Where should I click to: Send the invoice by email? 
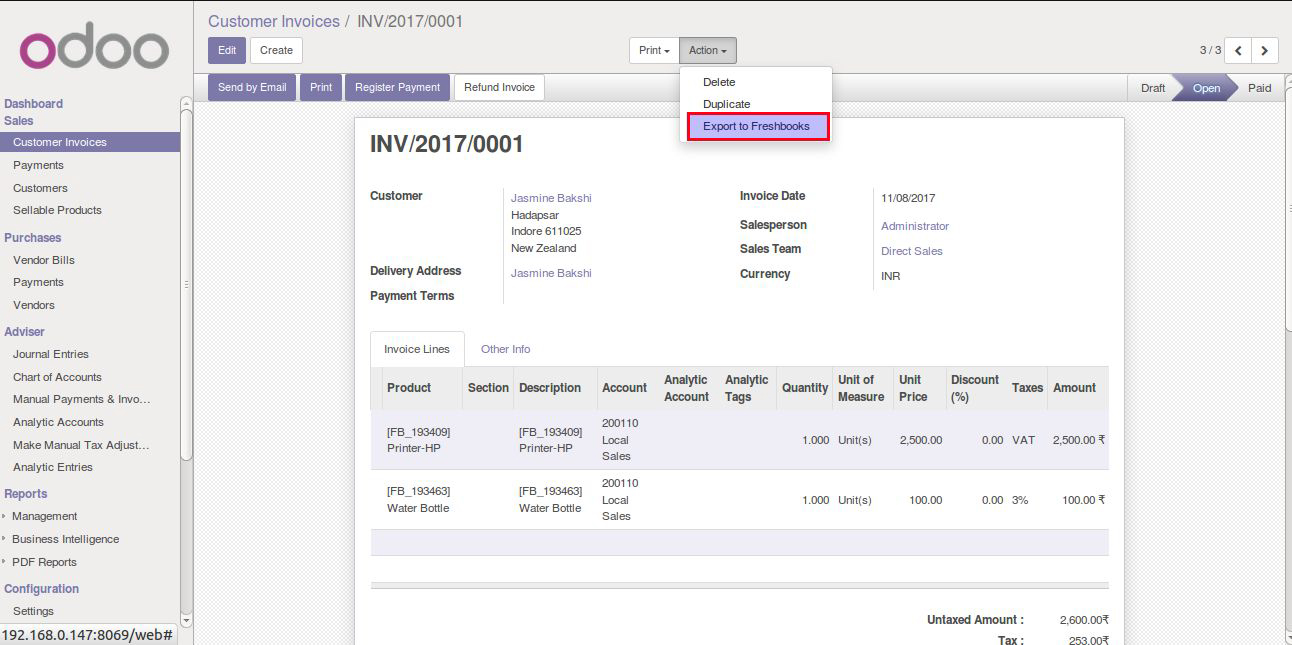pos(252,87)
